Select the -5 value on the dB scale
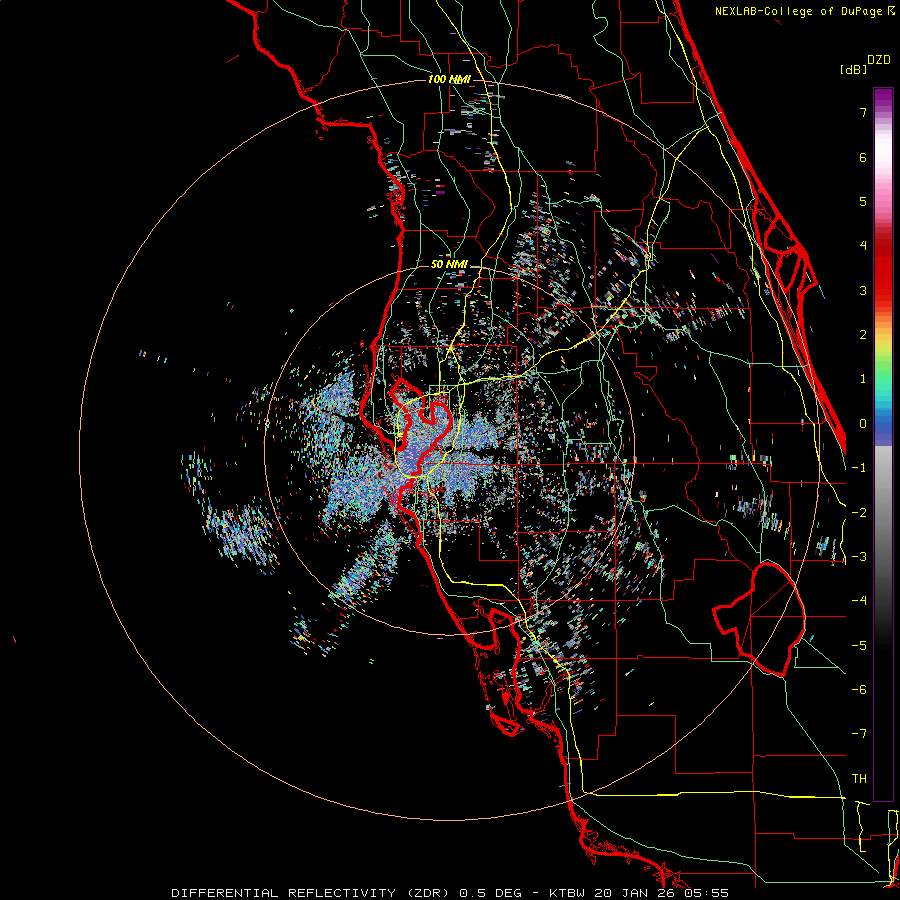Viewport: 900px width, 900px height. coord(859,646)
